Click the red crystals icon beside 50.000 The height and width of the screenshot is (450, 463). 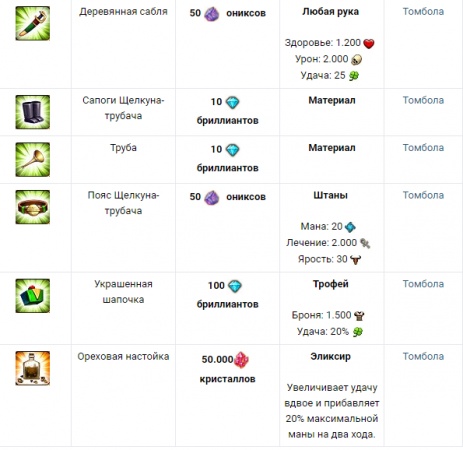(x=241, y=360)
